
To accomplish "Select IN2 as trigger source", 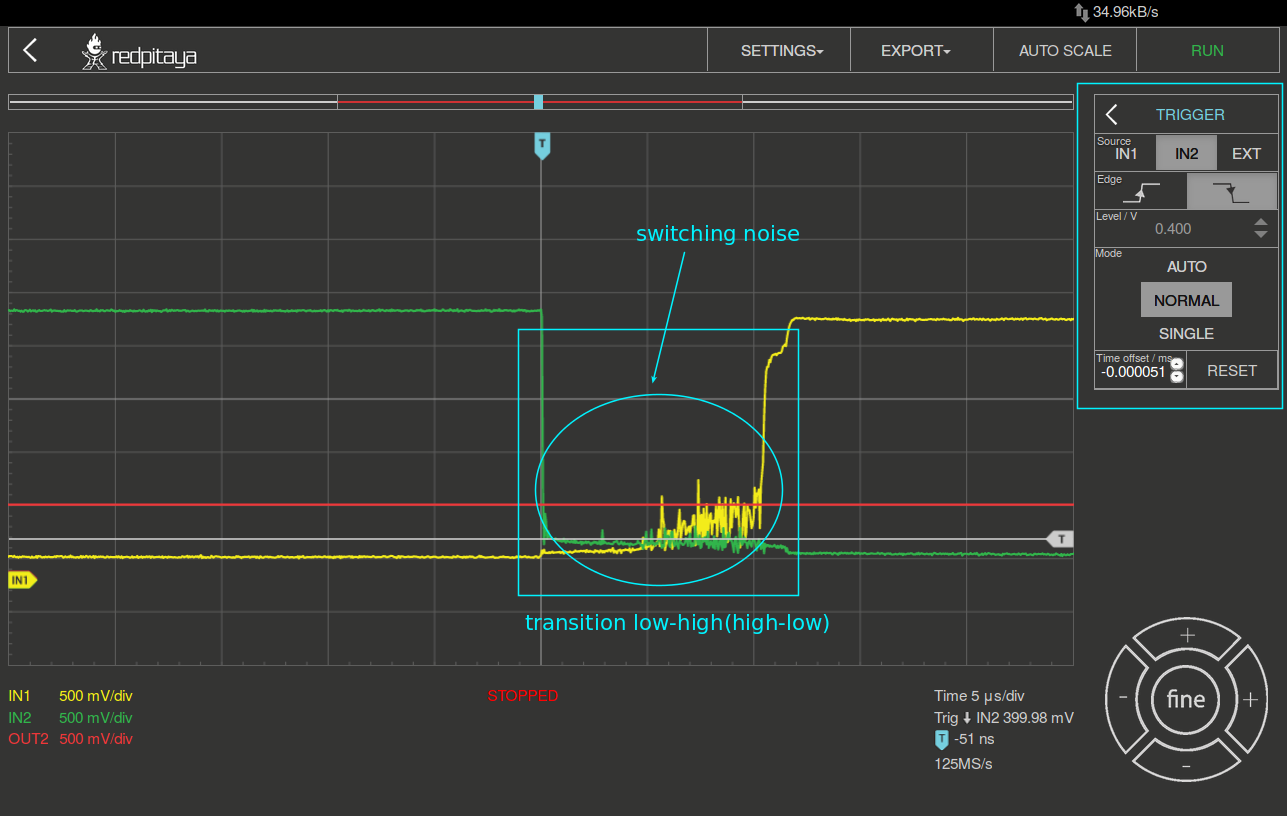I will pos(1186,154).
